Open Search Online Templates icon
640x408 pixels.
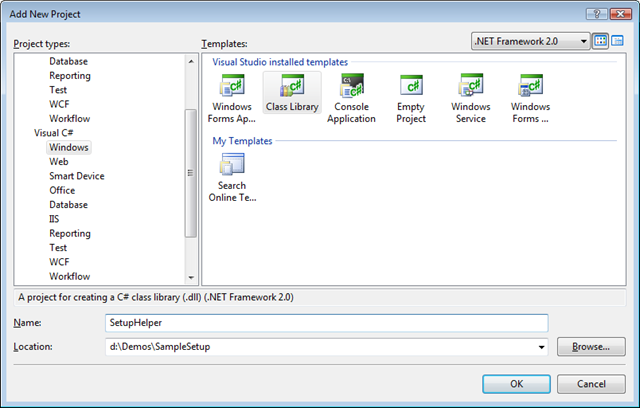tap(232, 165)
